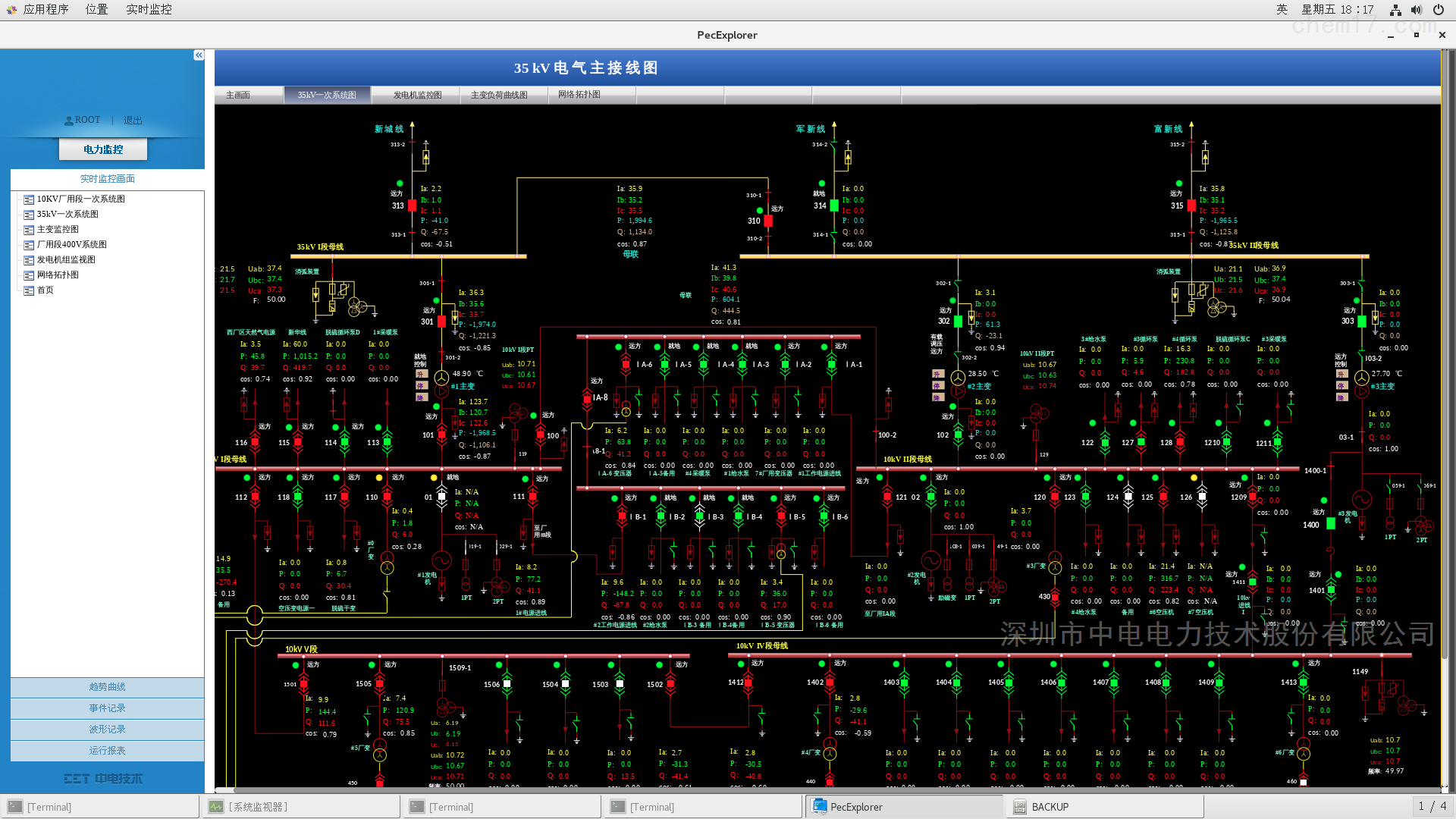Image resolution: width=1456 pixels, height=819 pixels.
Task: Open the 网络拓扑图 tab
Action: point(579,95)
